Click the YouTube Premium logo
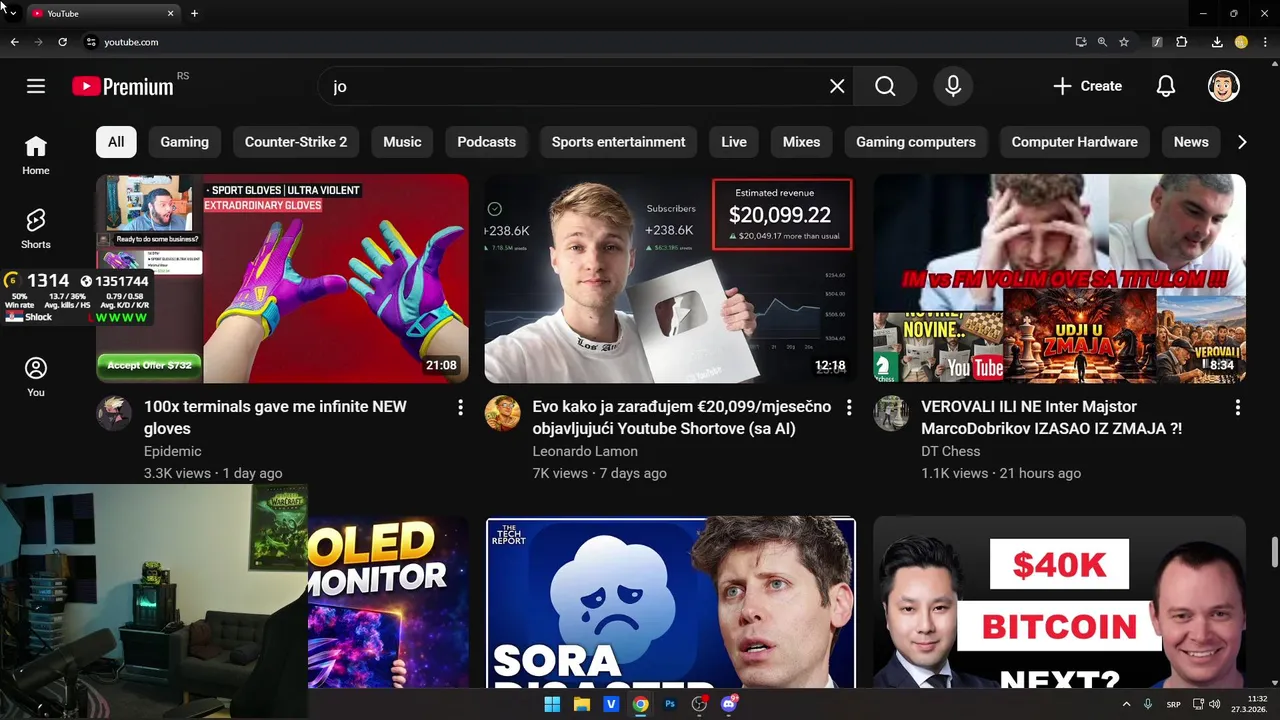Viewport: 1280px width, 720px height. coord(123,86)
